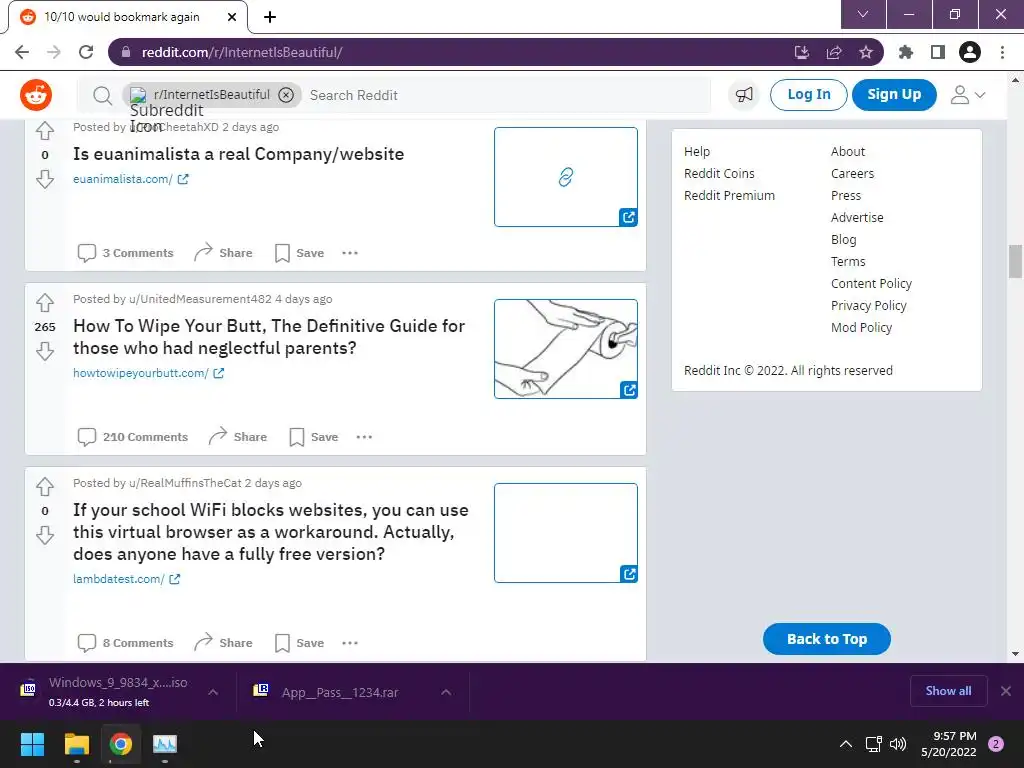
Task: Open 3 Comments on euanimalista post
Action: click(125, 253)
